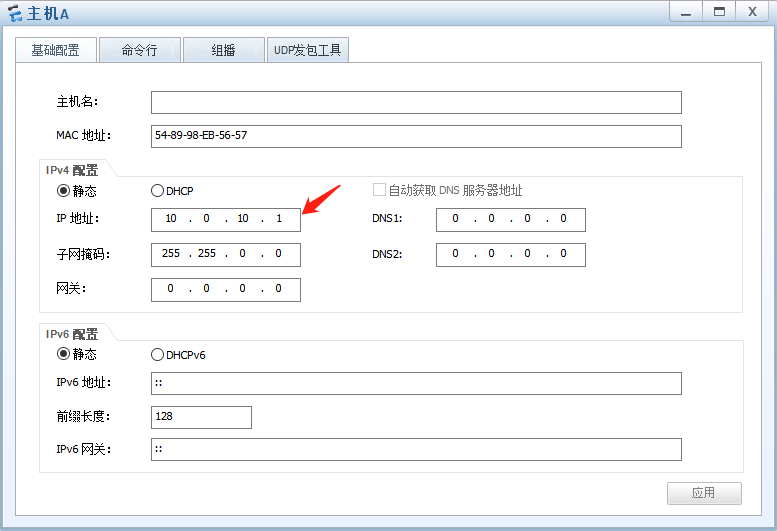Open the 组播 tab
Screen dimensions: 777x531
point(223,50)
